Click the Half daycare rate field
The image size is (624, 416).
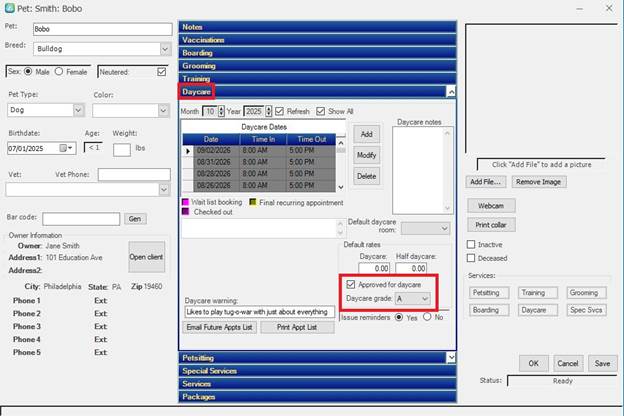click(411, 268)
